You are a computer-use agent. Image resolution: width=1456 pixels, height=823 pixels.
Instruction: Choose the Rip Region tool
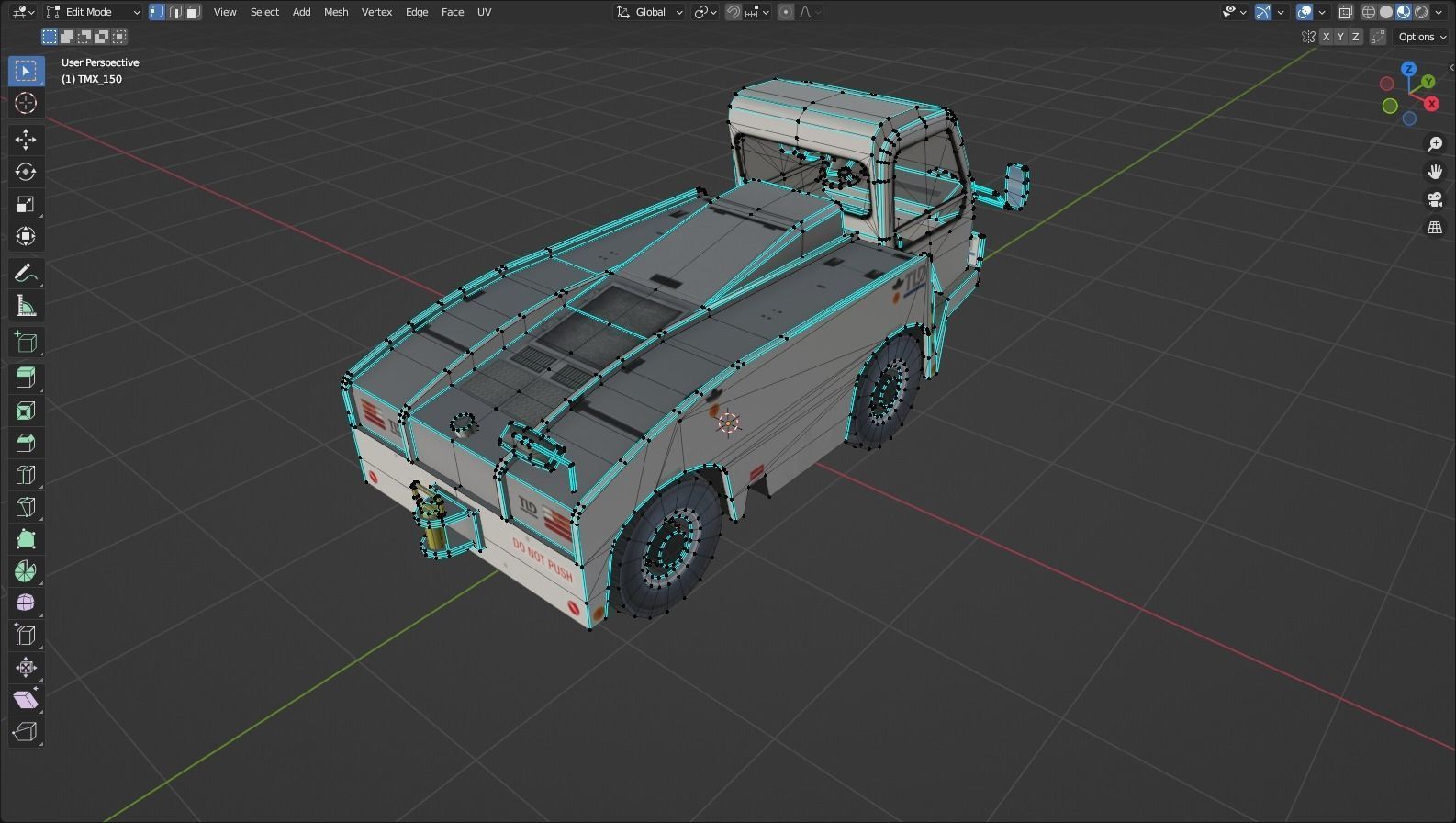coord(26,731)
